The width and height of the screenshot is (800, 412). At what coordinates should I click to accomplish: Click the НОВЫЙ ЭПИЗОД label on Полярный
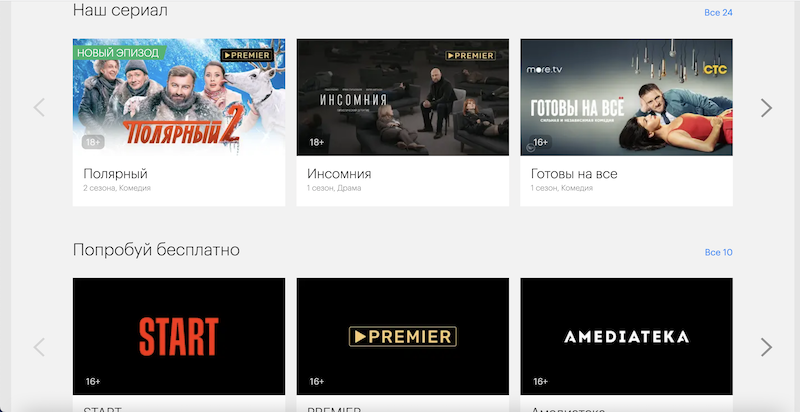pos(119,53)
